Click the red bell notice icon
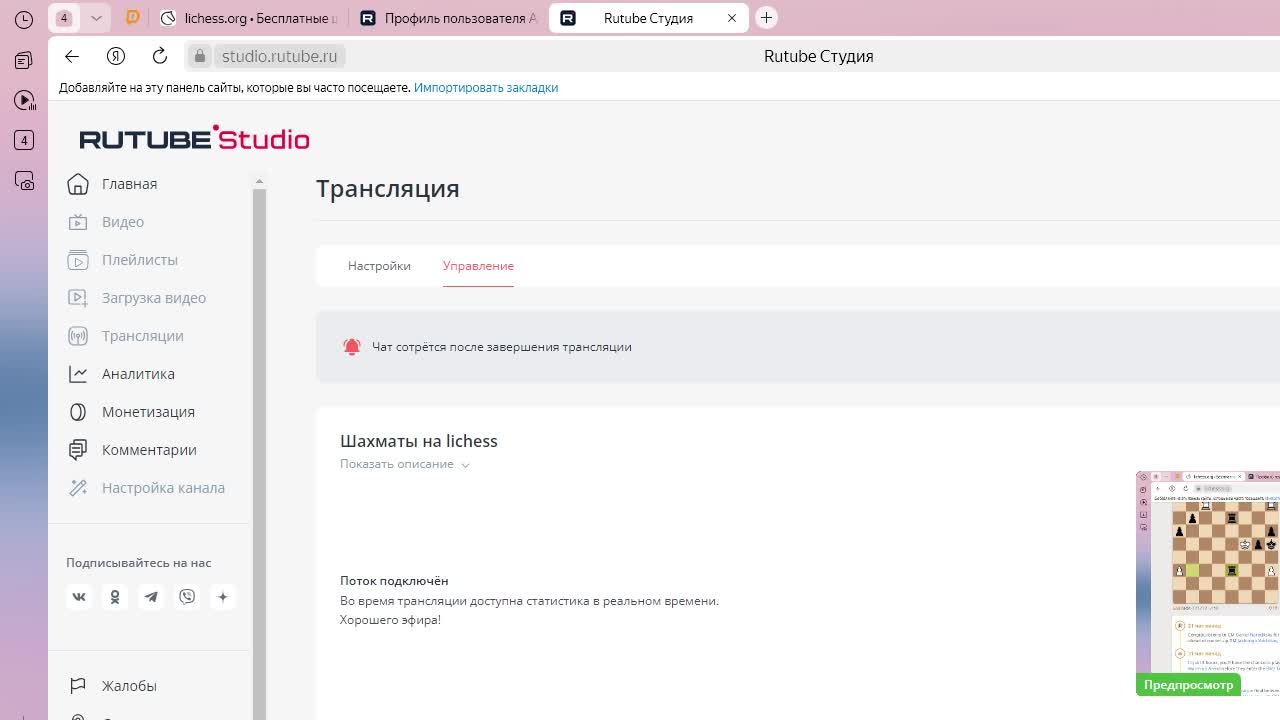Viewport: 1280px width, 720px height. 352,347
